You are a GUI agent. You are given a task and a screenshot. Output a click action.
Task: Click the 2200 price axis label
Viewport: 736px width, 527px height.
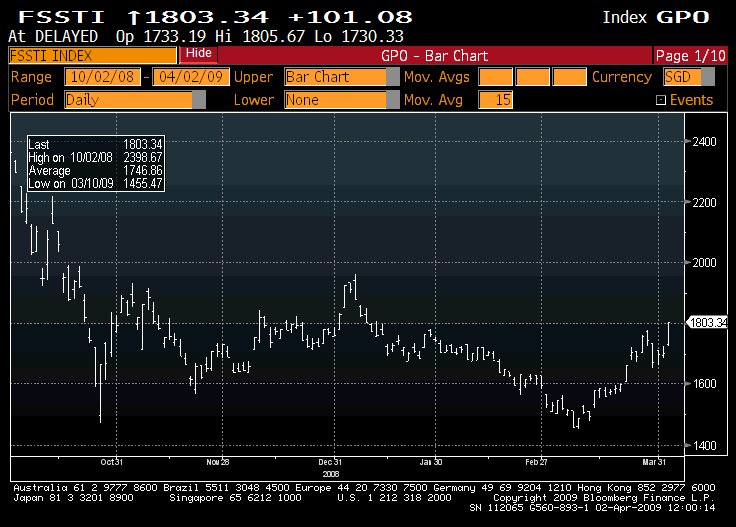point(704,203)
